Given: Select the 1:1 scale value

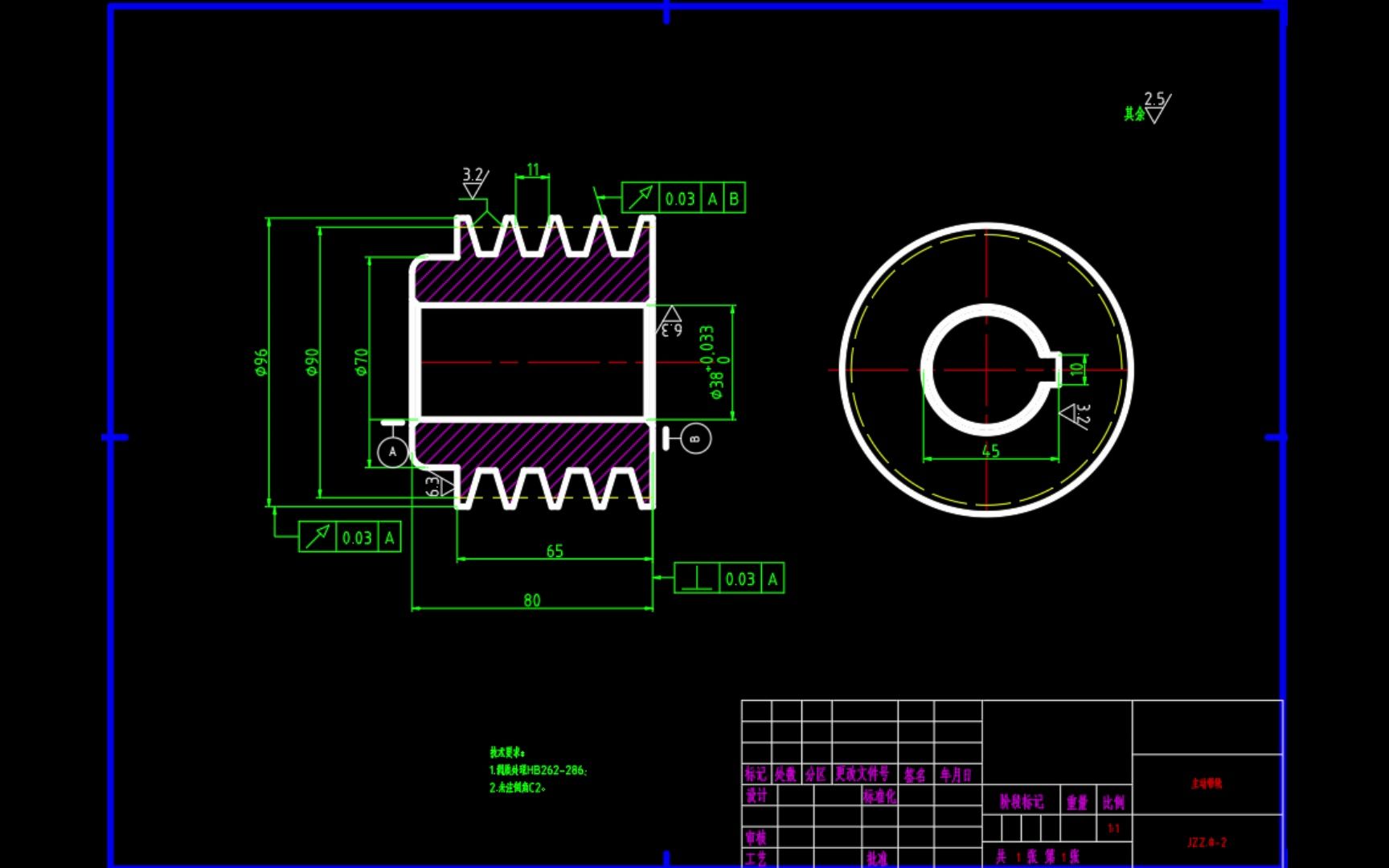Looking at the screenshot, I should (x=1113, y=828).
